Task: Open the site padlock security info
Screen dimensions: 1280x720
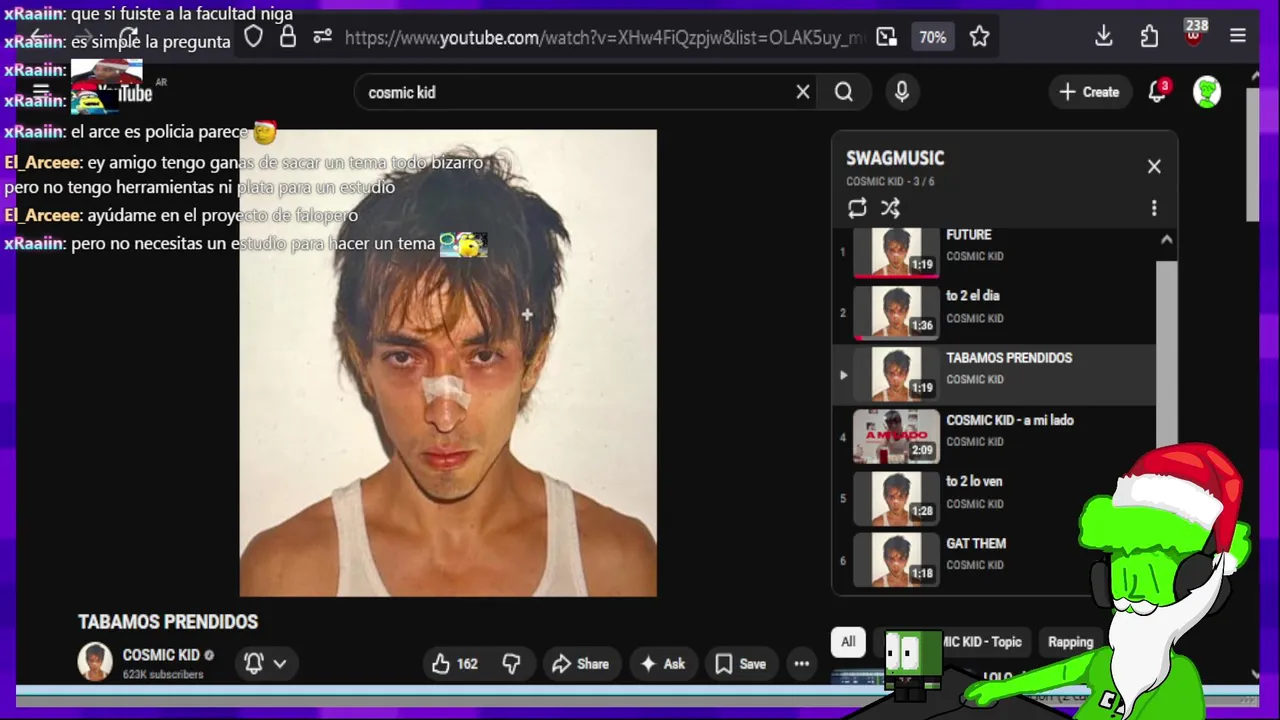Action: pyautogui.click(x=288, y=37)
